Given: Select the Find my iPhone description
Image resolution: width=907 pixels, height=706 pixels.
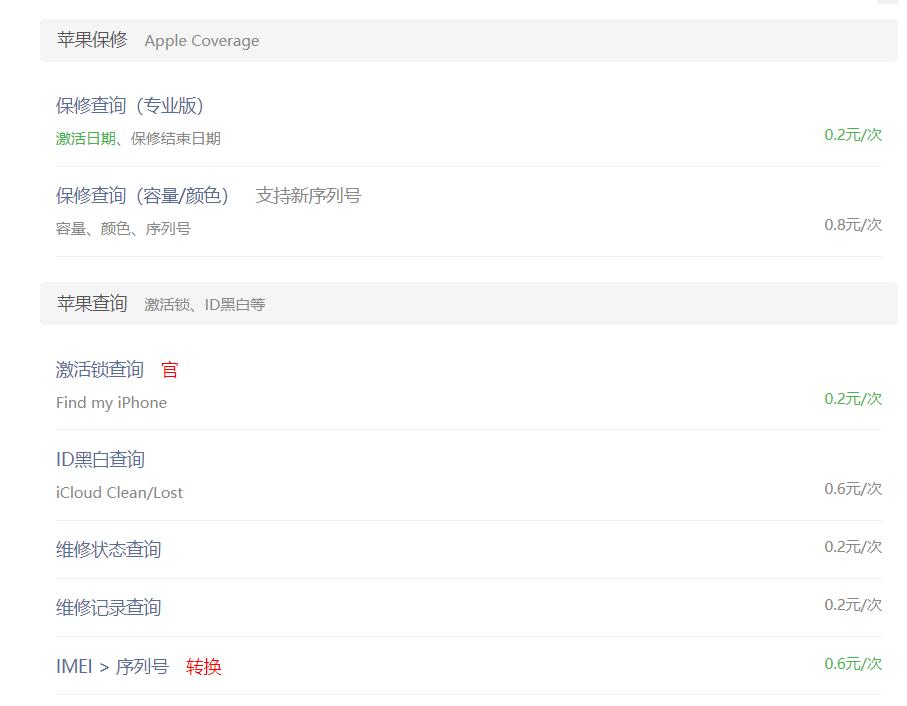Looking at the screenshot, I should click(x=111, y=403).
